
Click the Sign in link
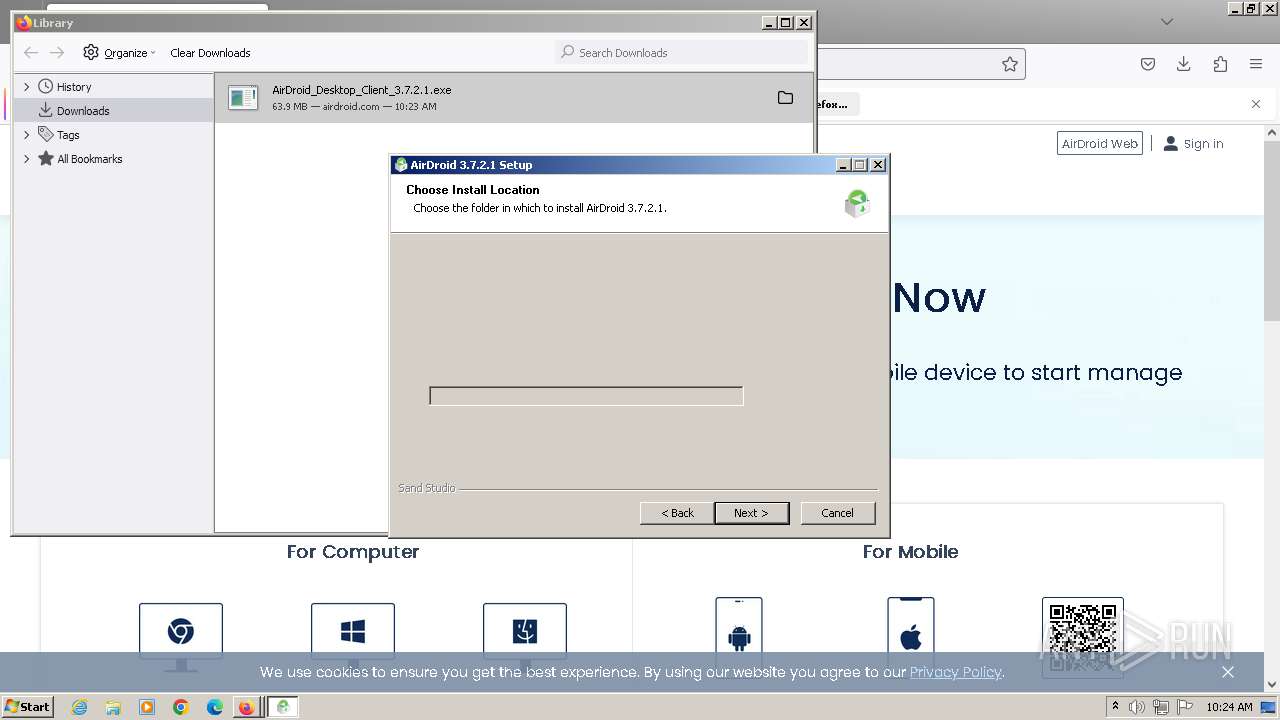1194,144
